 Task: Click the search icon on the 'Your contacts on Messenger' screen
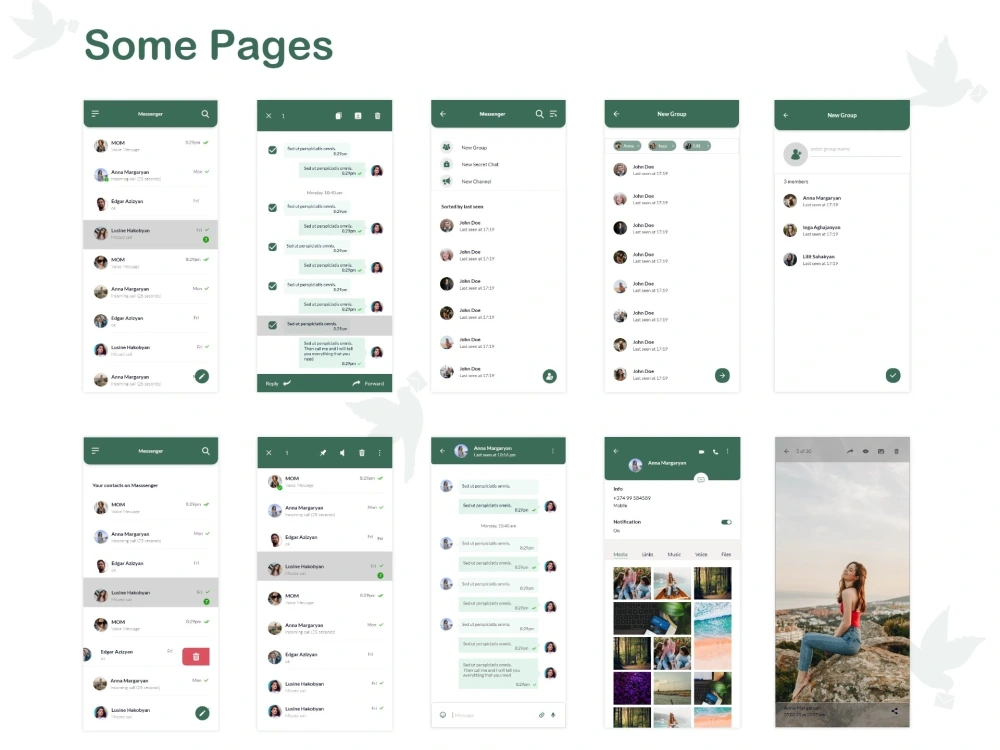pos(205,451)
